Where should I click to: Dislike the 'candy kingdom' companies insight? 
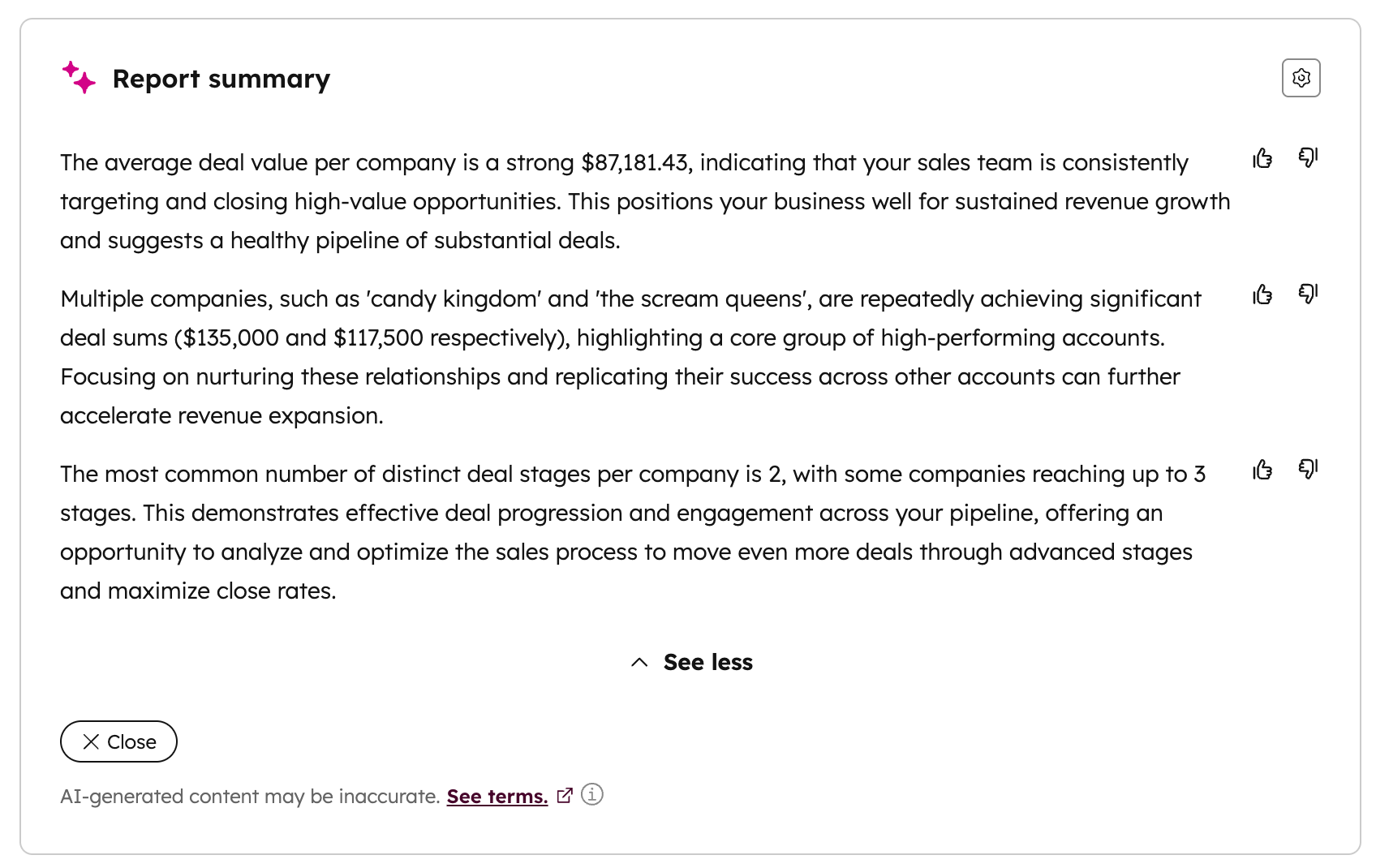1308,294
